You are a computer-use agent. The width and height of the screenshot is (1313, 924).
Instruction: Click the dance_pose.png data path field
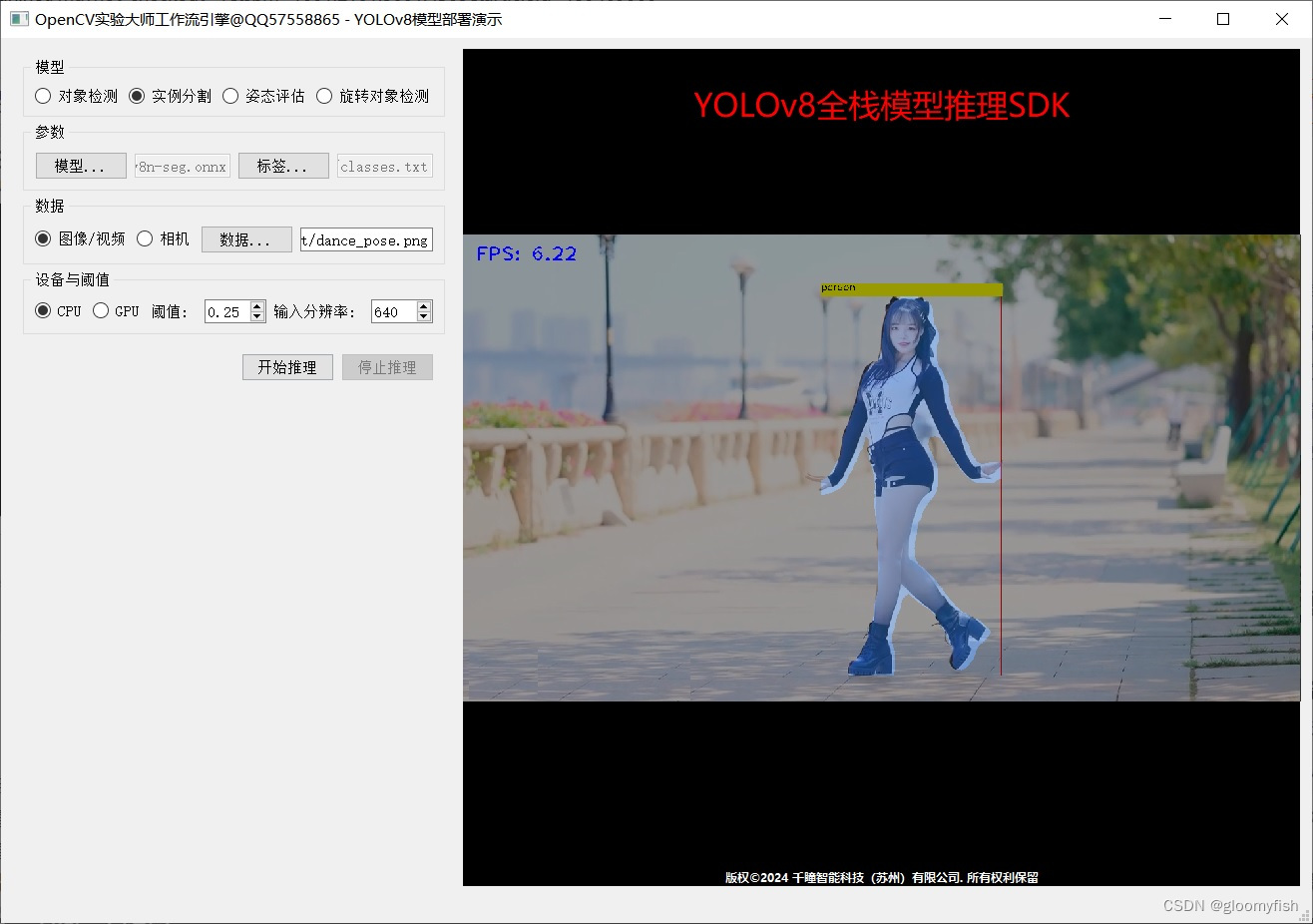(x=365, y=239)
